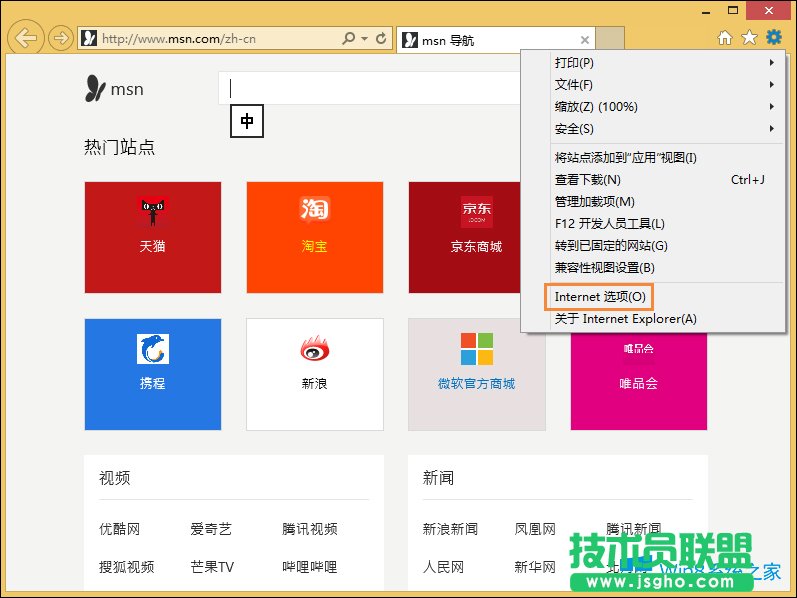797x598 pixels.
Task: Select 管理加载项(M) menu entry
Action: 595,202
